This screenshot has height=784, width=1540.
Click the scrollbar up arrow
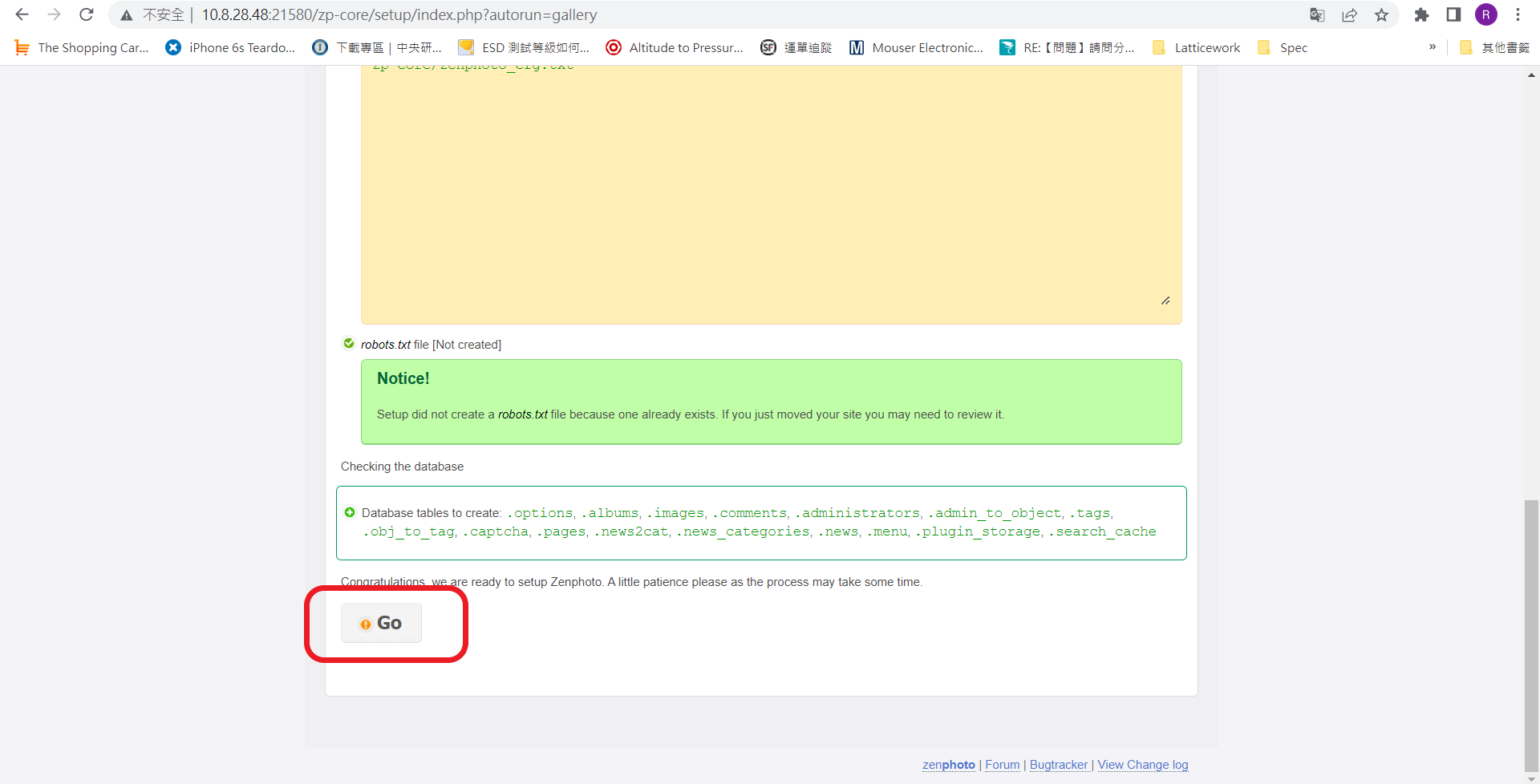1531,75
